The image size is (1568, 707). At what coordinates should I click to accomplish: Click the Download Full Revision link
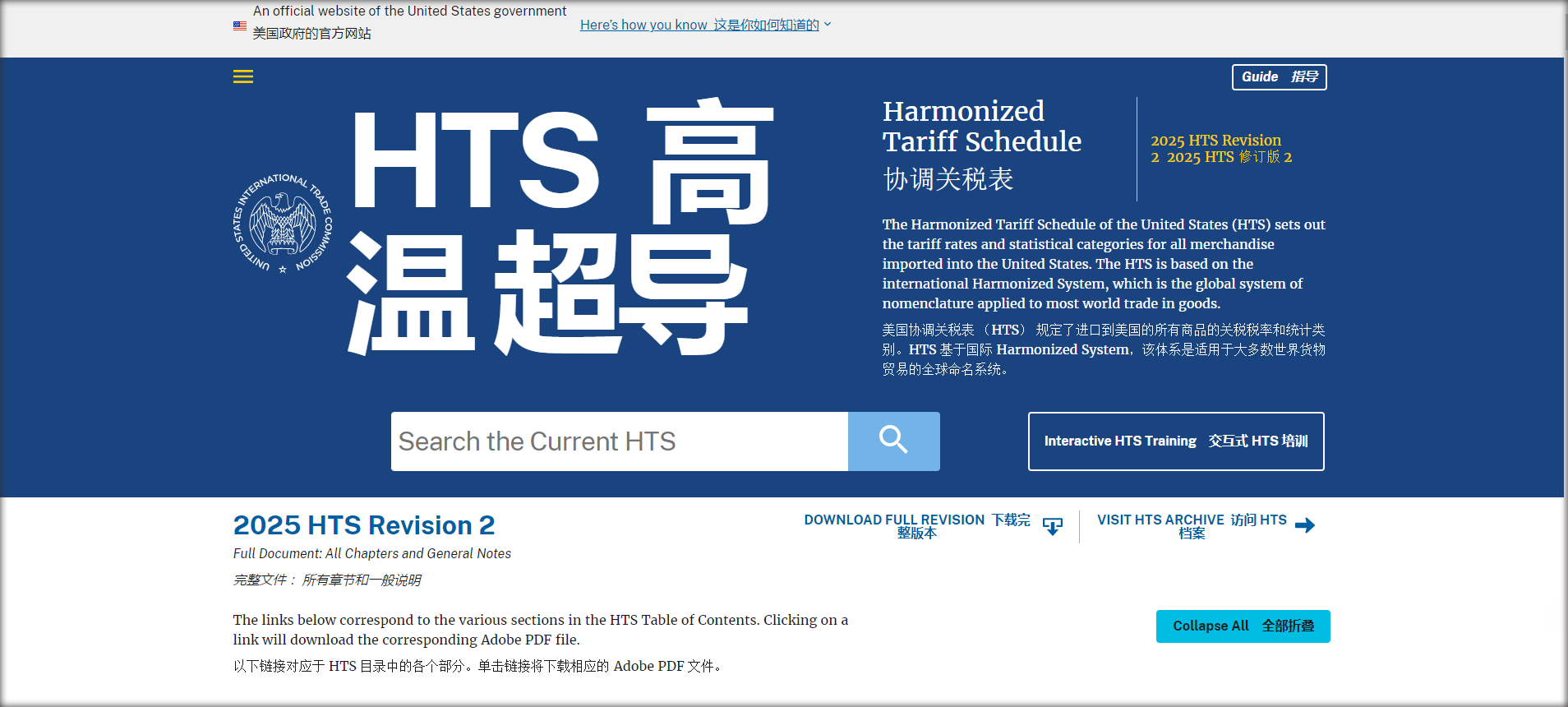[917, 526]
